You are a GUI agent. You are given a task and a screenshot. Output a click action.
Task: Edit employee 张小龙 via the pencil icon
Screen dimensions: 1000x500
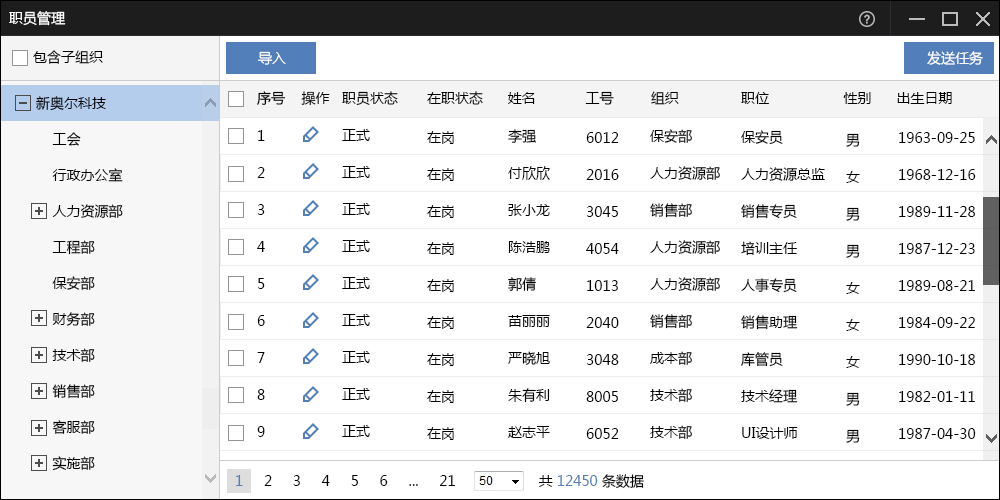(x=310, y=210)
